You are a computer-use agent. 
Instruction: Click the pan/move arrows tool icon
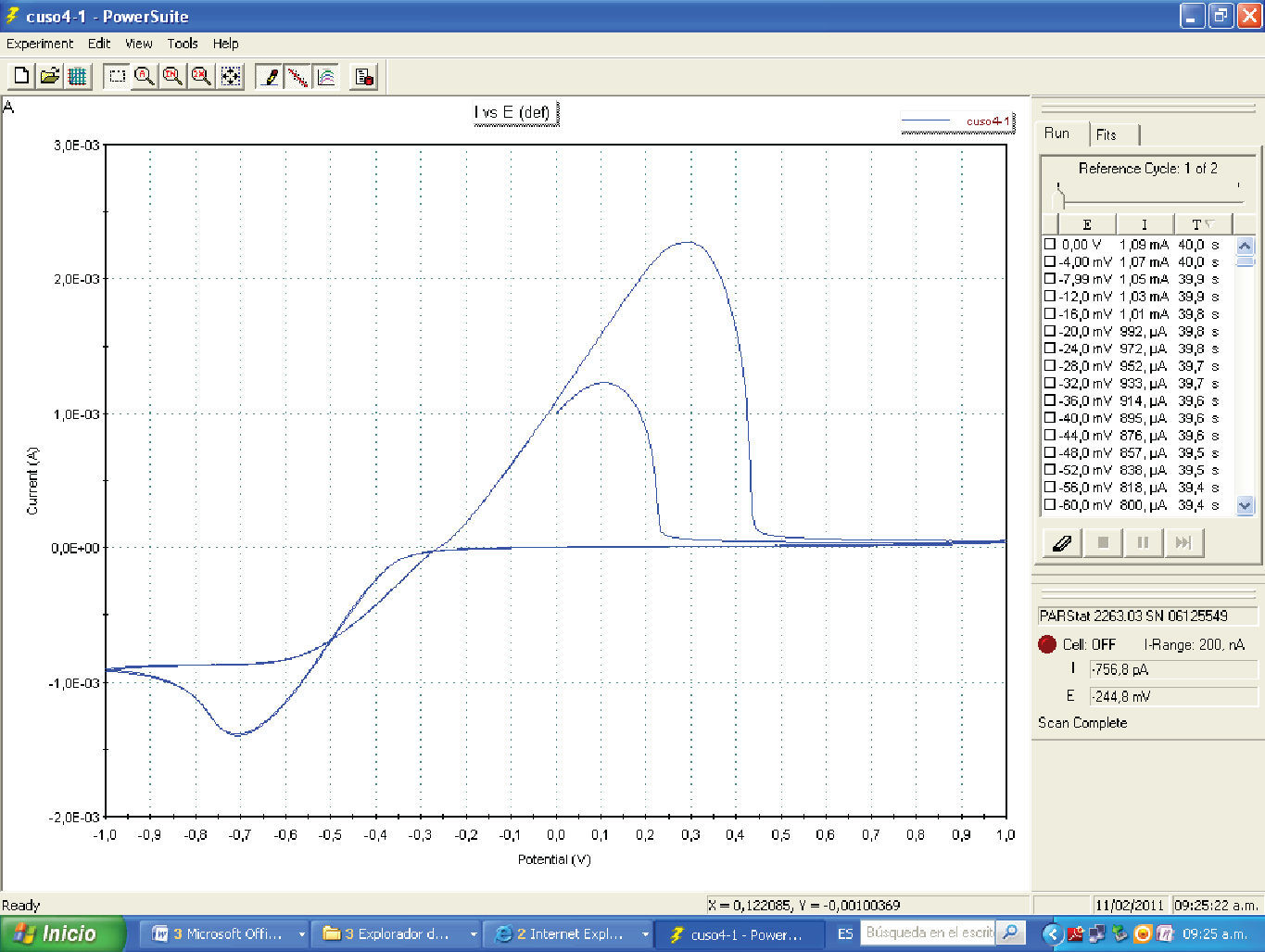click(x=231, y=77)
